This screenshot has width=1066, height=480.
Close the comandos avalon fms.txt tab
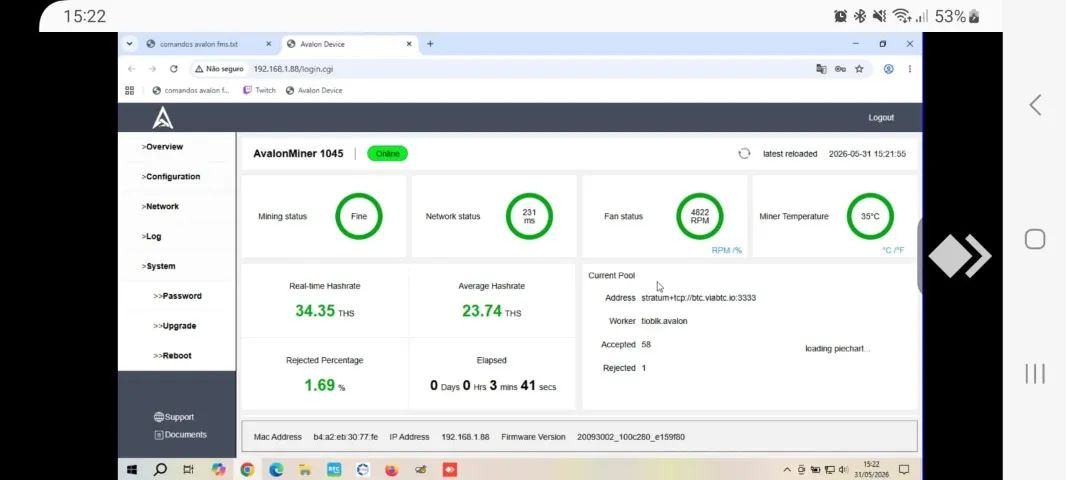coord(268,44)
